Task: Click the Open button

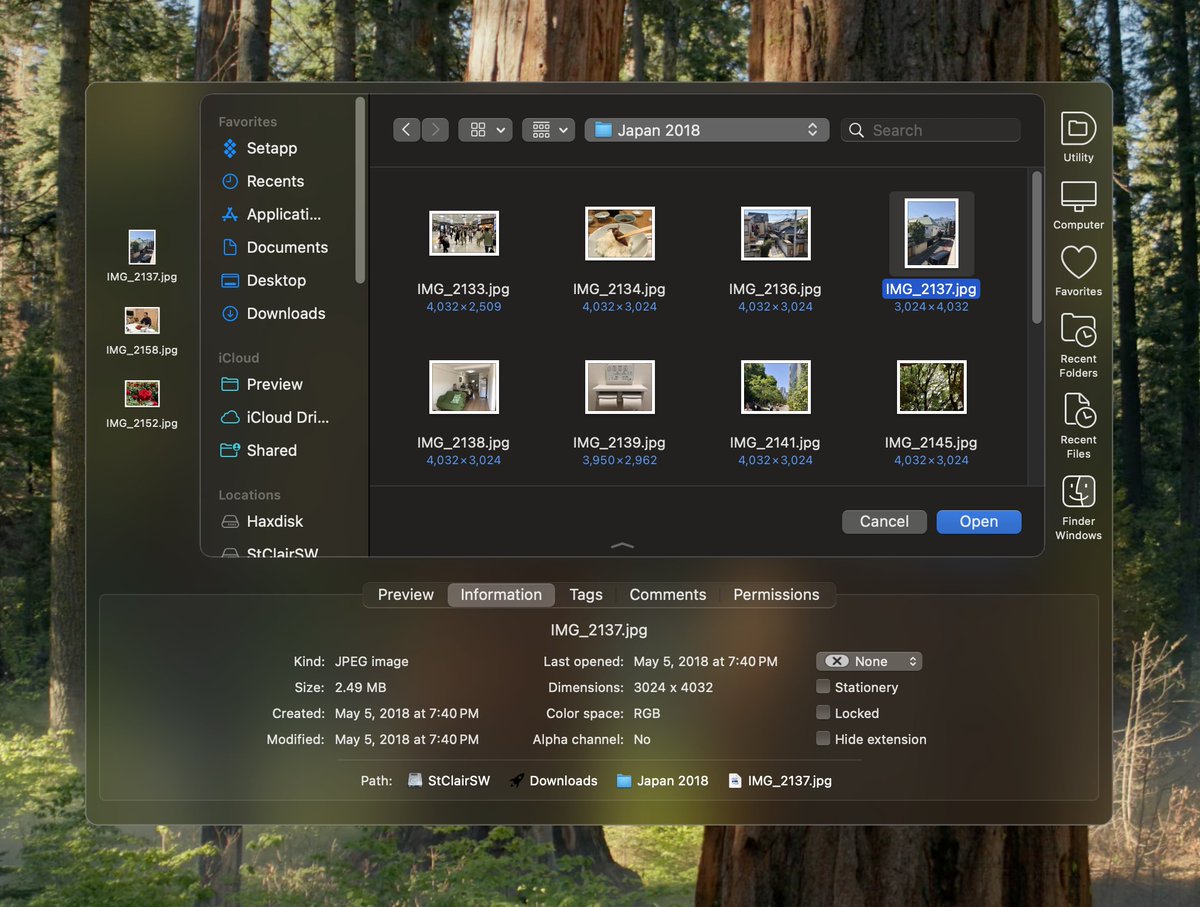Action: coord(979,521)
